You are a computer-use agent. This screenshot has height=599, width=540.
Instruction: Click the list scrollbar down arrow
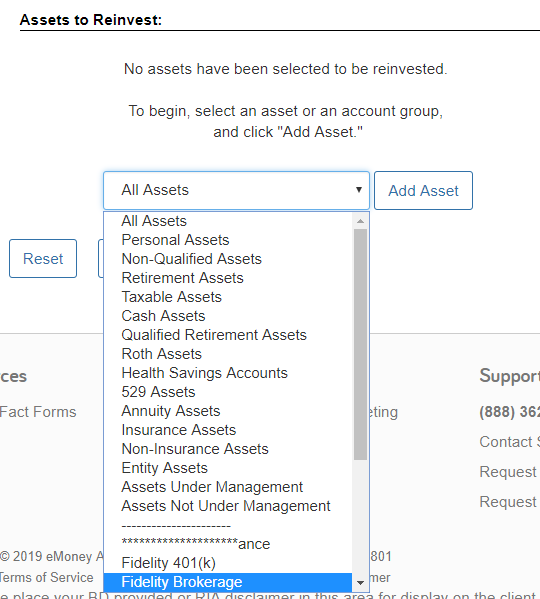(x=360, y=583)
